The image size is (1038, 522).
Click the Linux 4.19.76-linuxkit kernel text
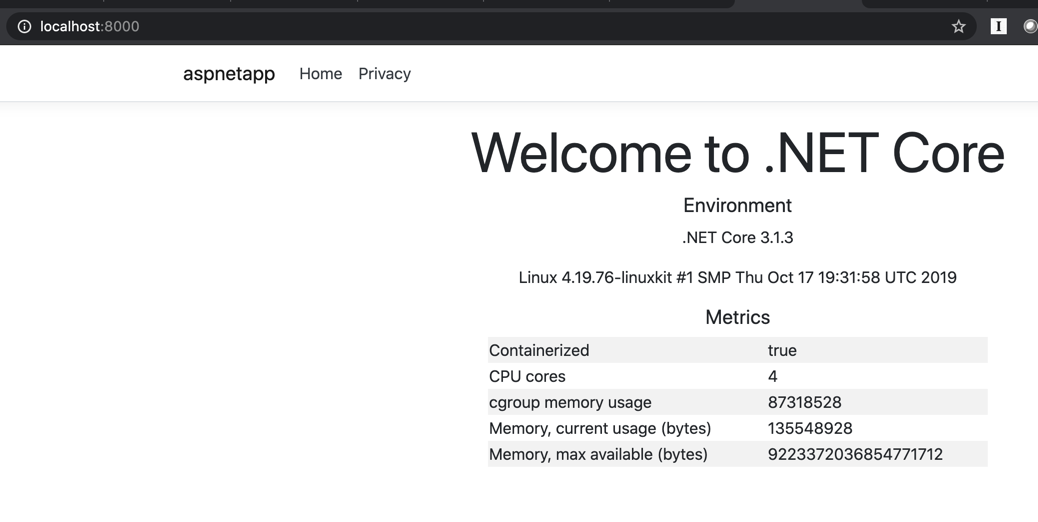(x=737, y=278)
